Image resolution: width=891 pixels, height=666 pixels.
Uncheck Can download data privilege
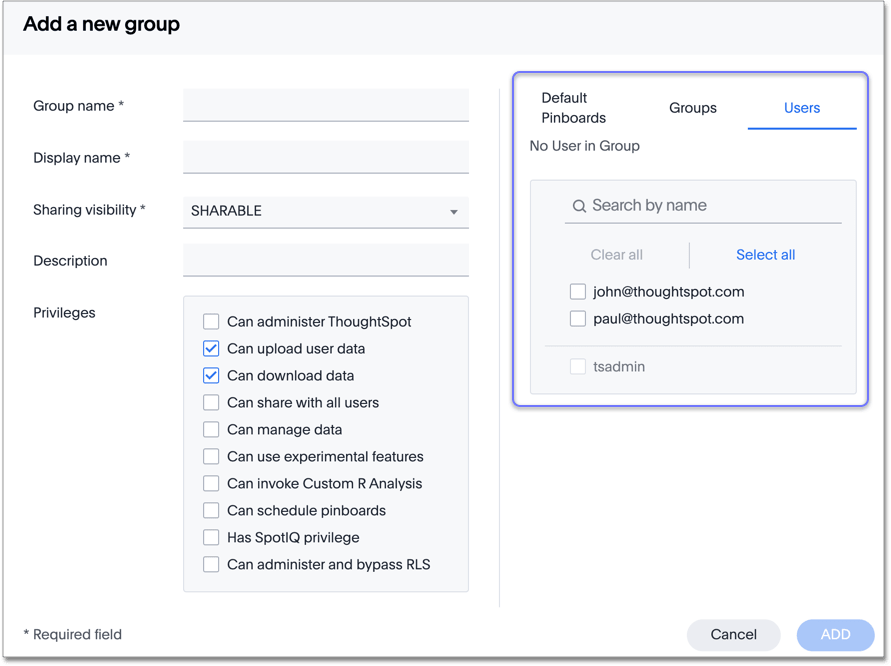[x=211, y=376]
